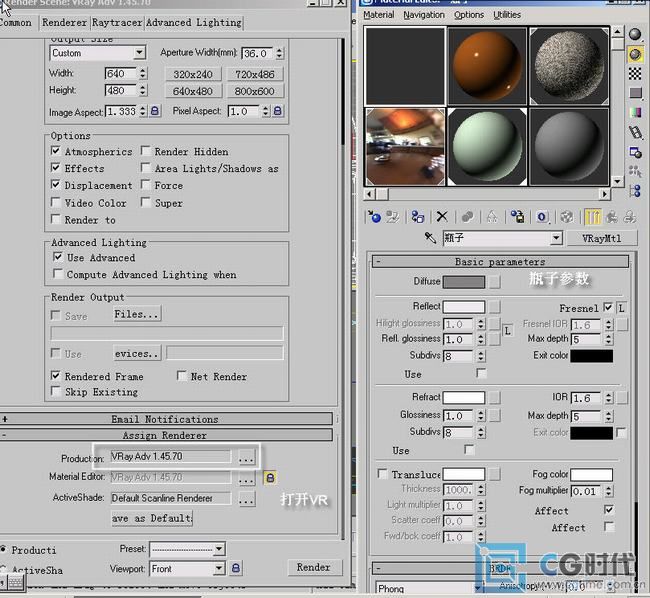Open the Viewport Front dropdown
Screen dimensions: 650x598
[x=219, y=568]
